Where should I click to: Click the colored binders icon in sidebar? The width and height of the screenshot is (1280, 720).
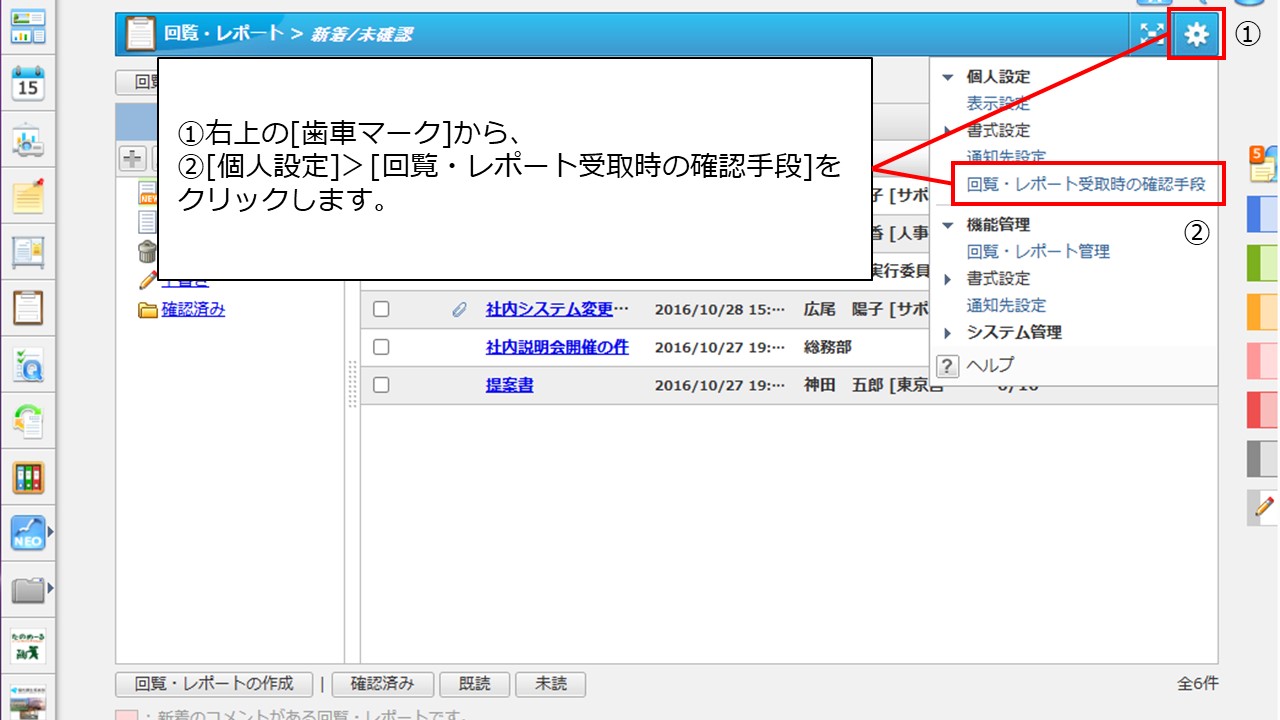[28, 478]
